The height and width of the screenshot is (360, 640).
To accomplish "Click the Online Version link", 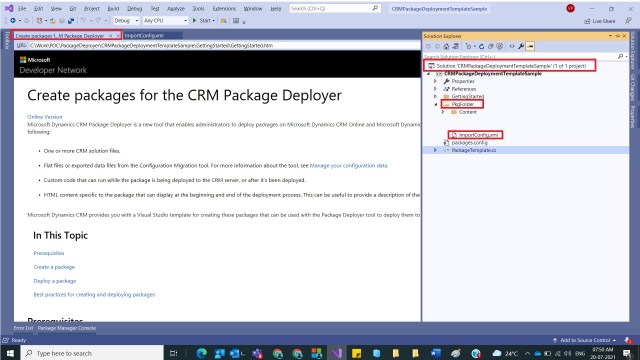I will coord(44,117).
